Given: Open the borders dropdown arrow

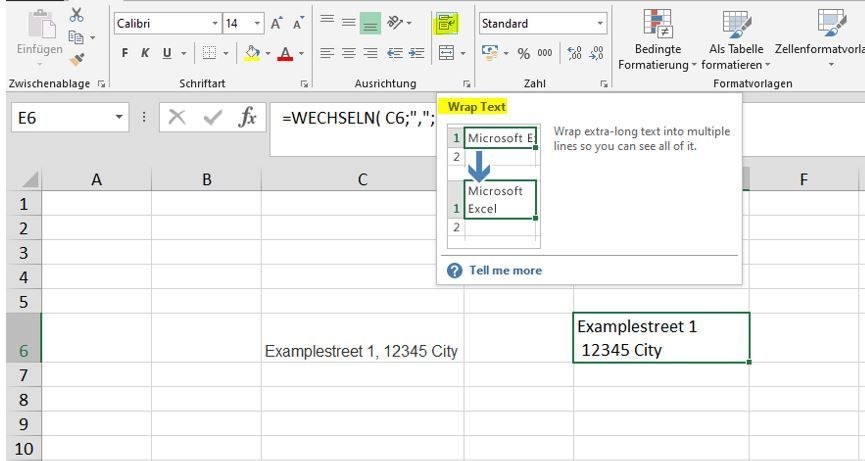Looking at the screenshot, I should (226, 54).
